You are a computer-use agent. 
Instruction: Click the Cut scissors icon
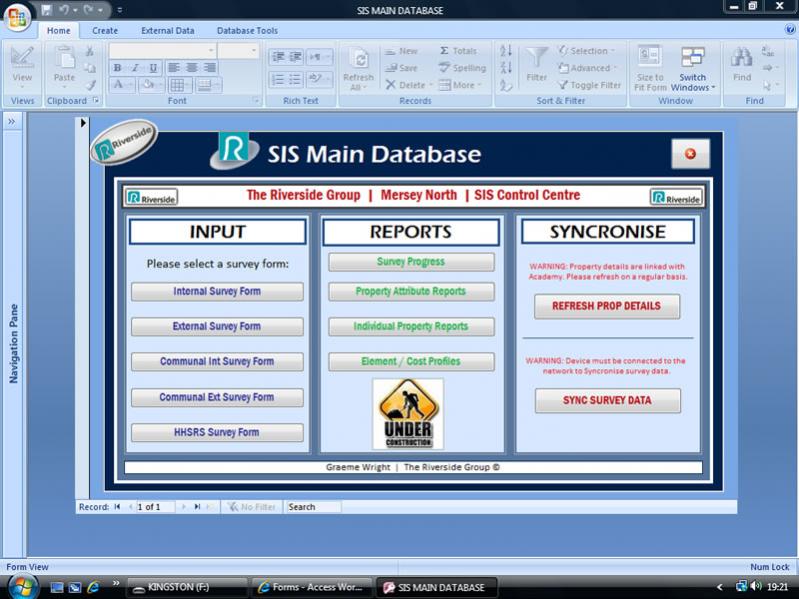point(90,51)
